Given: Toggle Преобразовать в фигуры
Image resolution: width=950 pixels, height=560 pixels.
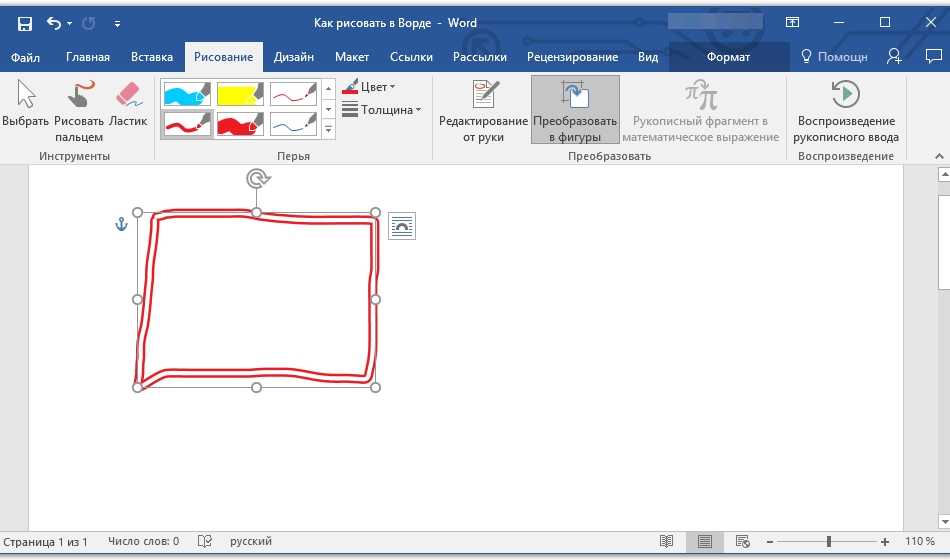Looking at the screenshot, I should [x=575, y=110].
